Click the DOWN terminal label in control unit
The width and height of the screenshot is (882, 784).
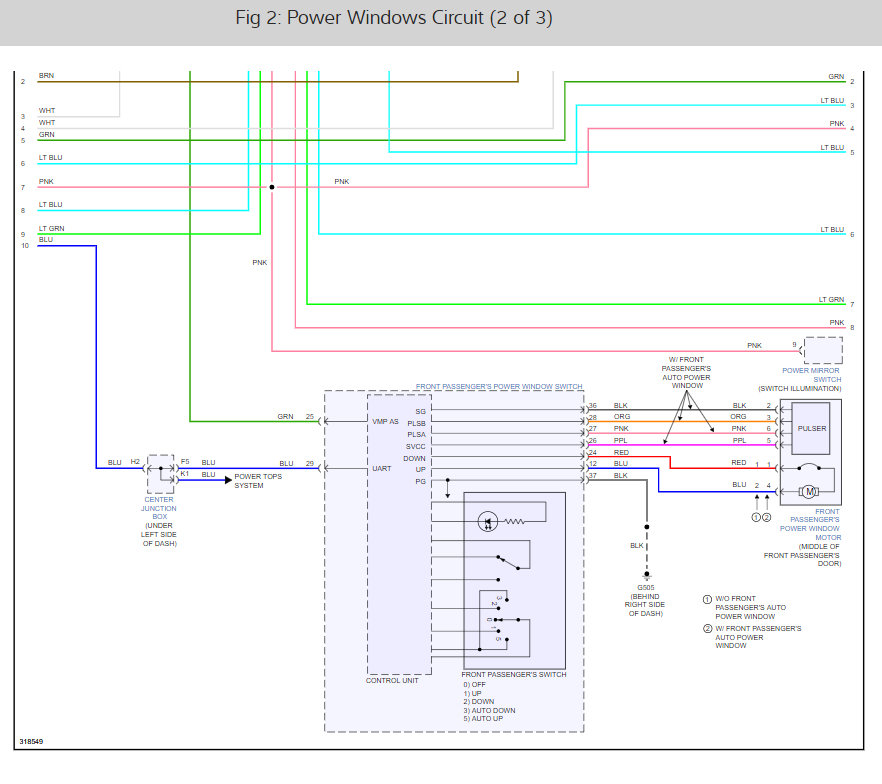(x=414, y=458)
